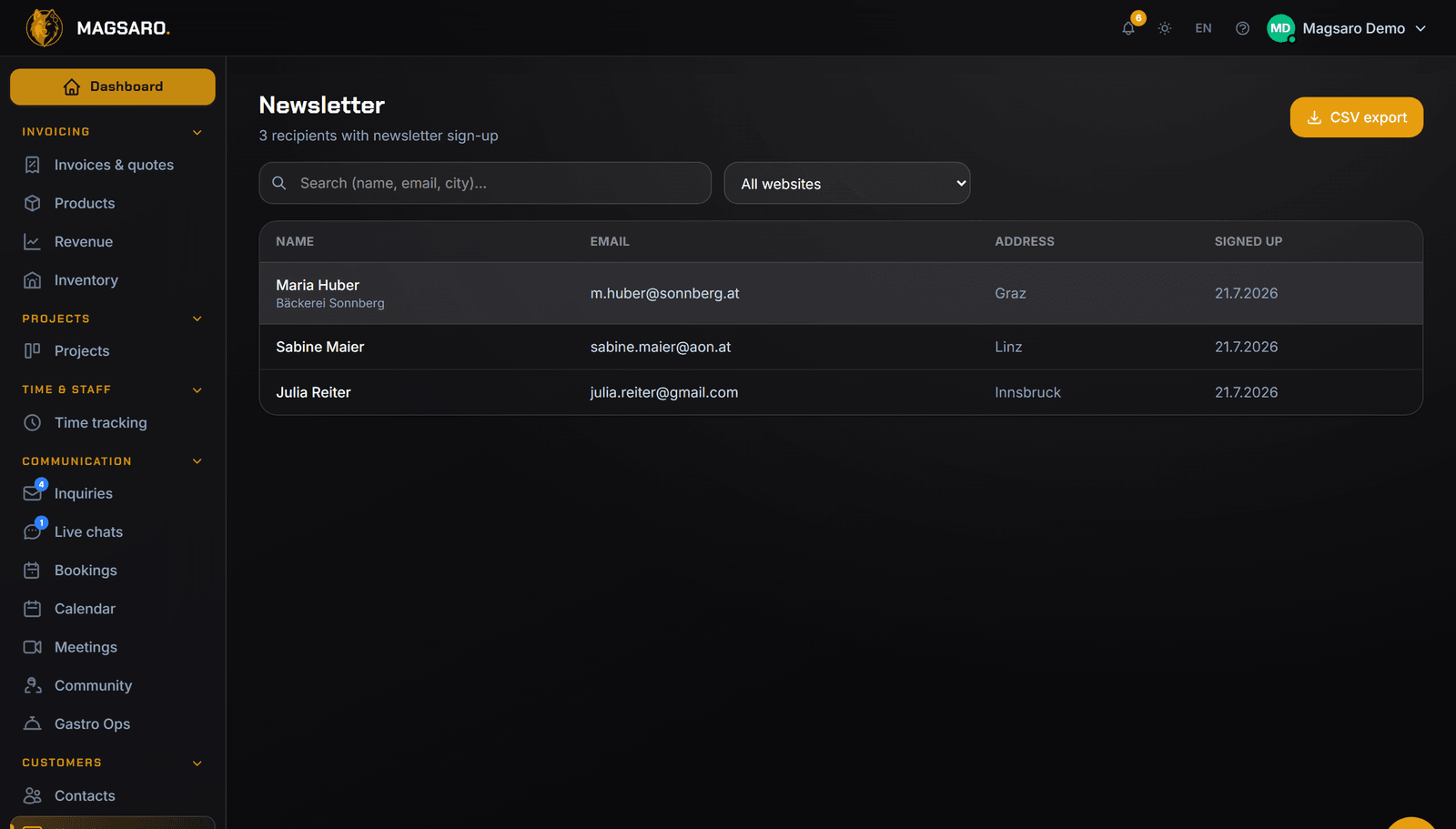The image size is (1456, 829).
Task: Focus the name, email, city search field
Action: click(x=485, y=183)
